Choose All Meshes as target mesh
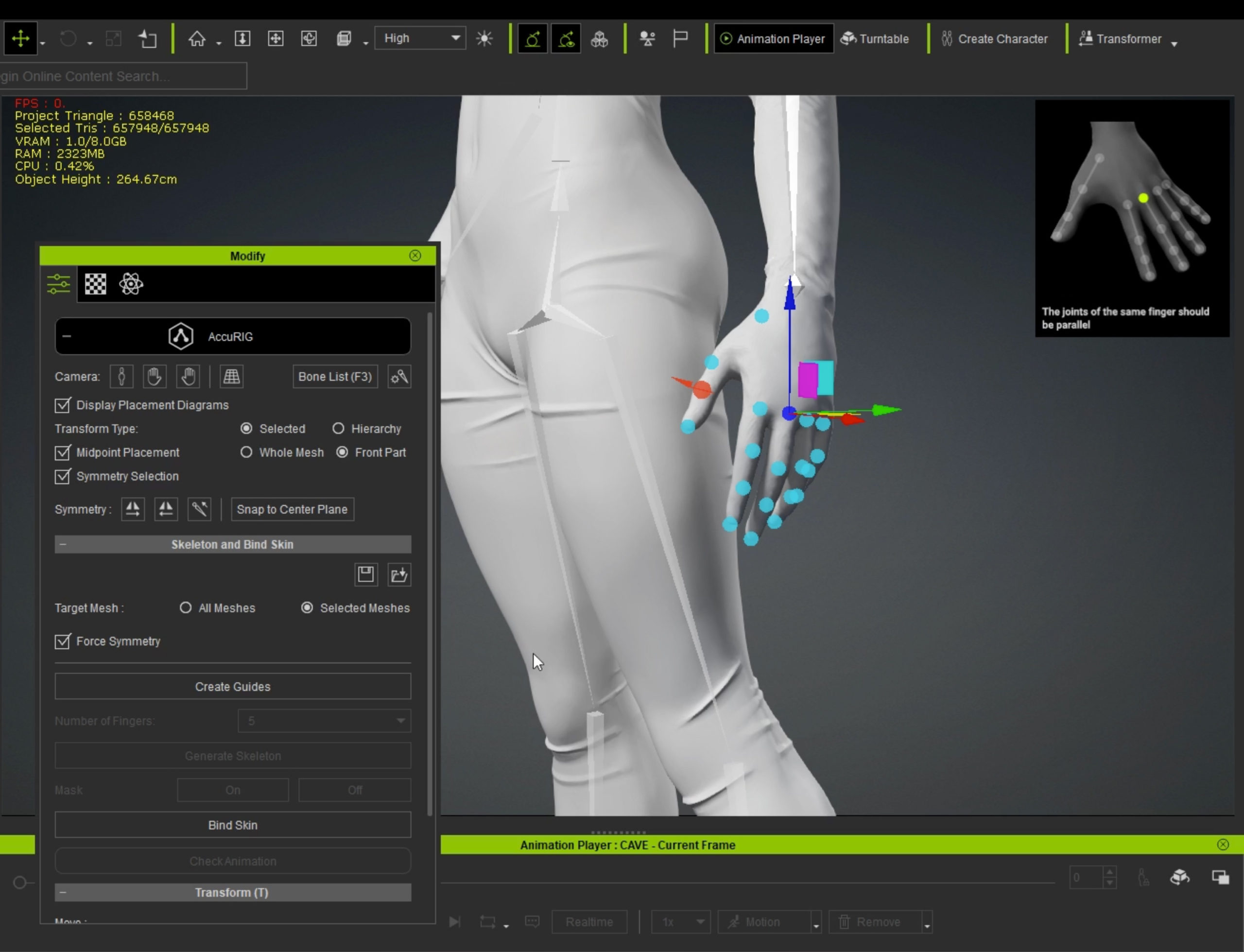Screen dimensions: 1244x952 coord(186,608)
